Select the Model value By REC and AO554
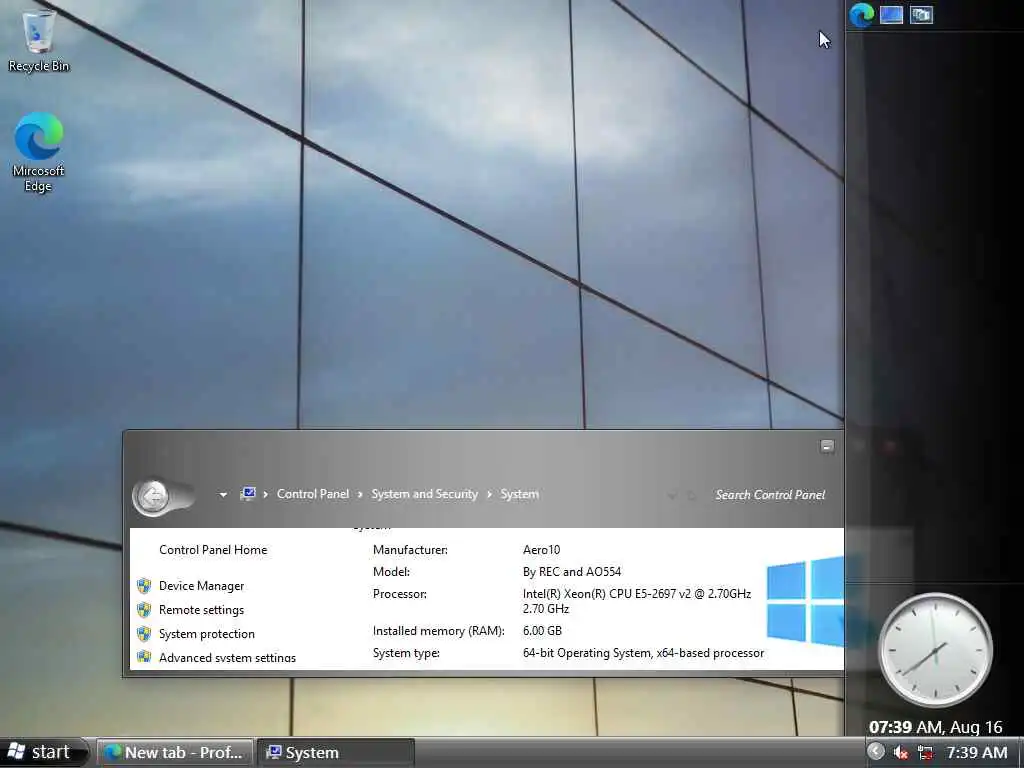 point(572,572)
